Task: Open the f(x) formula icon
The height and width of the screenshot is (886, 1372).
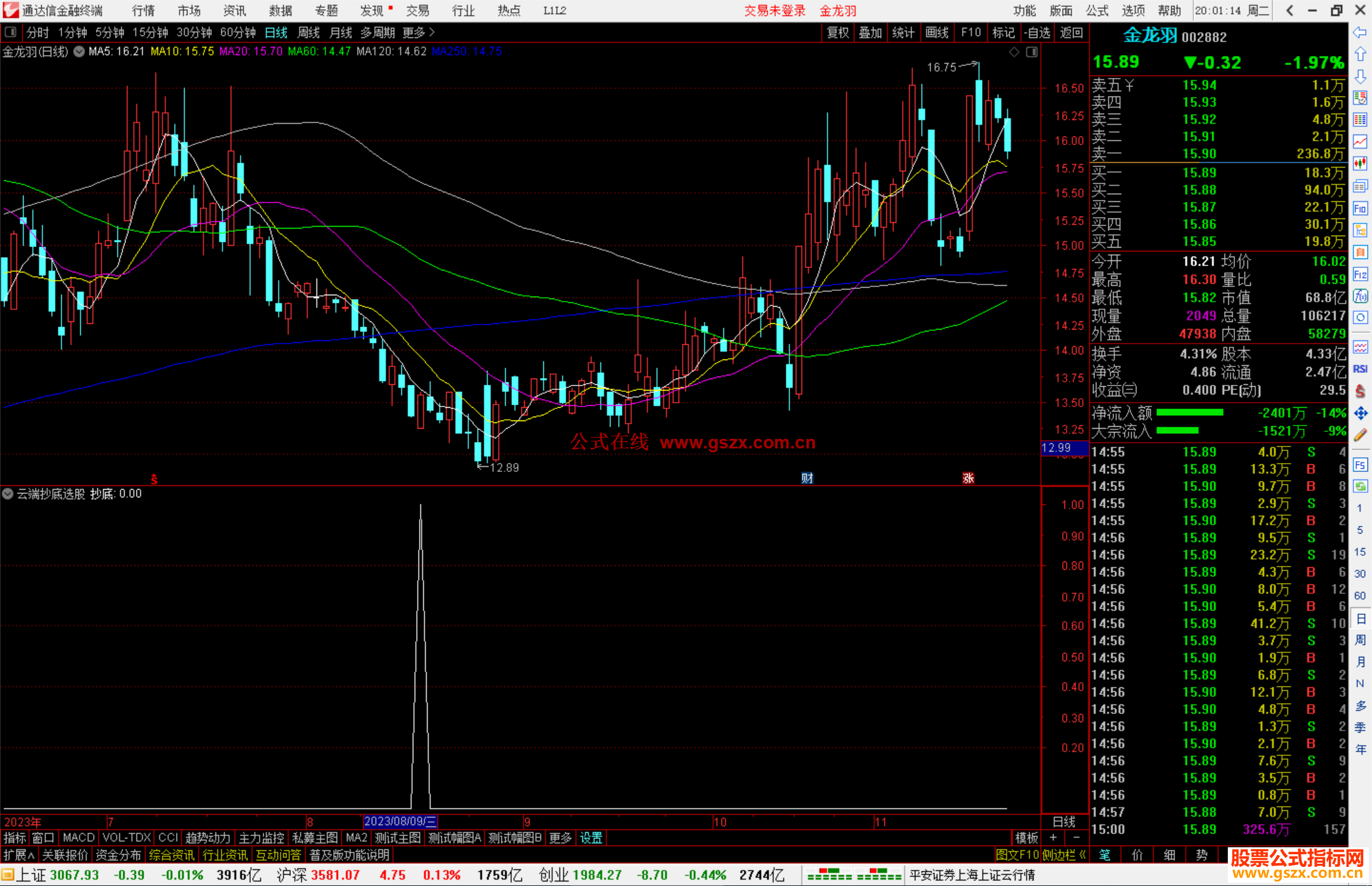Action: click(1360, 296)
